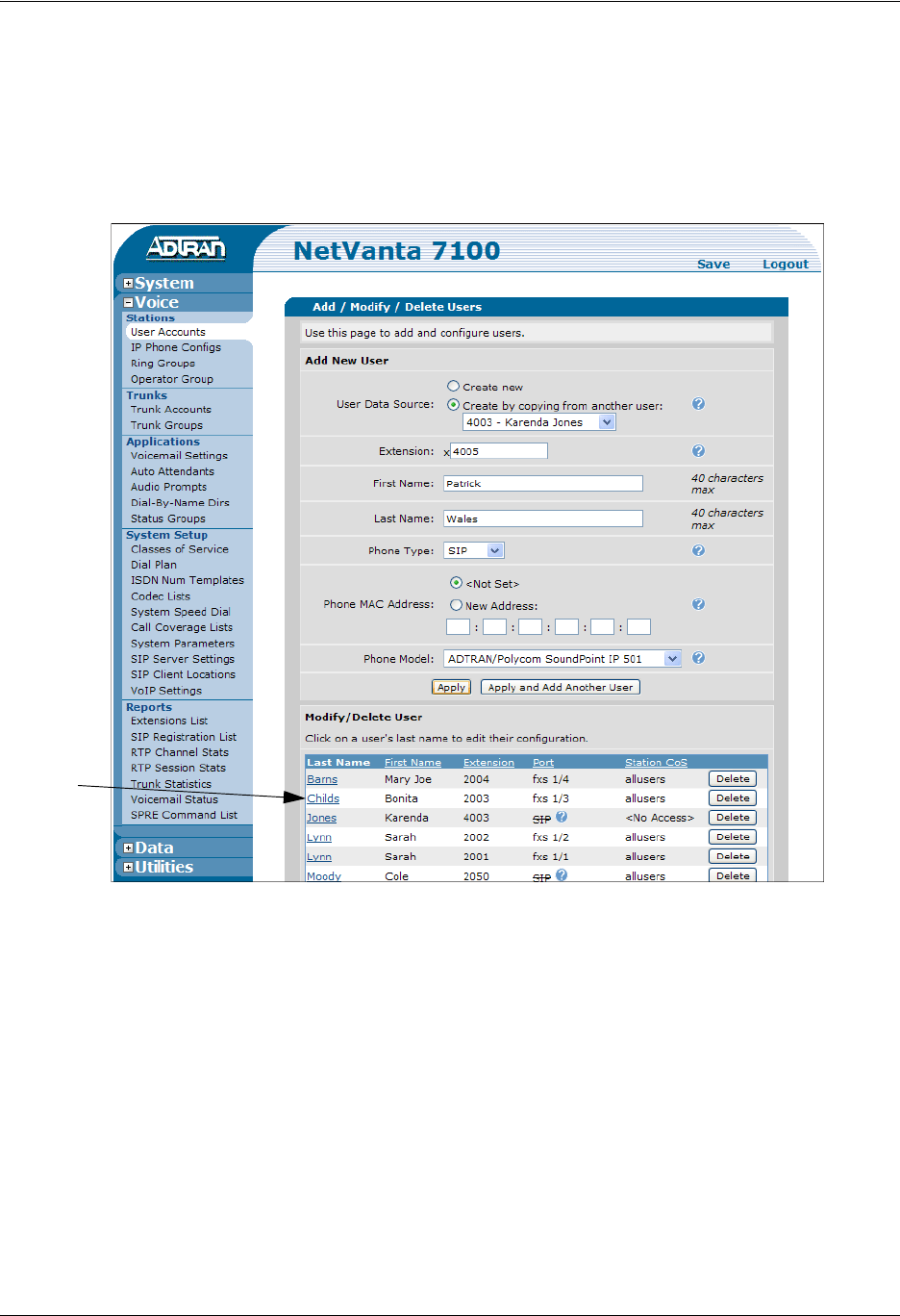Click the Last Name input field
Image resolution: width=900 pixels, height=1316 pixels.
[x=543, y=519]
